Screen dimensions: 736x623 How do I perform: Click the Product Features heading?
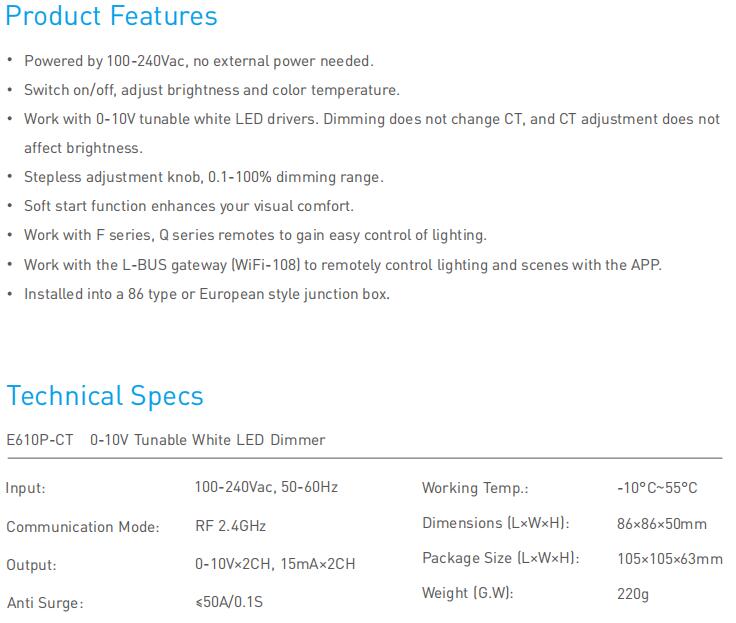point(112,16)
